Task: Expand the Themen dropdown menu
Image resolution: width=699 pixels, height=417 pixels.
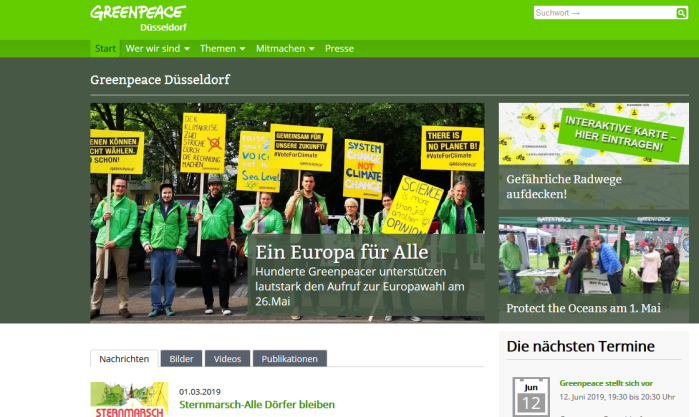Action: pyautogui.click(x=223, y=48)
